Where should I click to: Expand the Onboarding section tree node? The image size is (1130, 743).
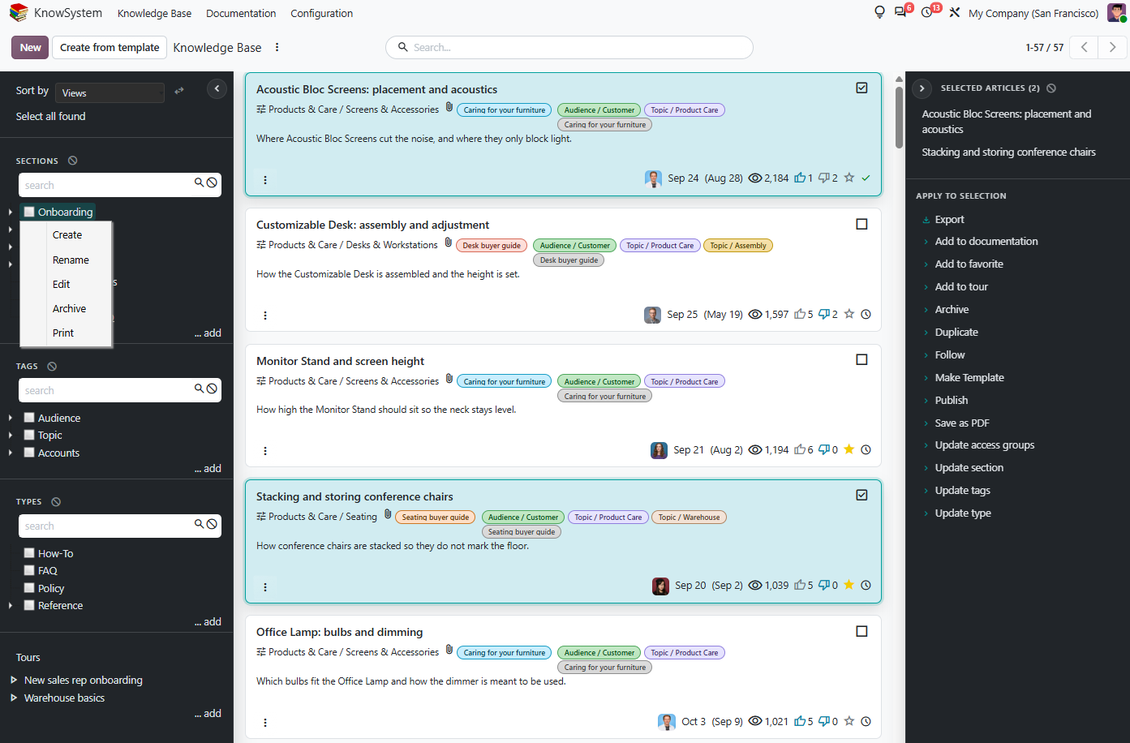pyautogui.click(x=10, y=212)
